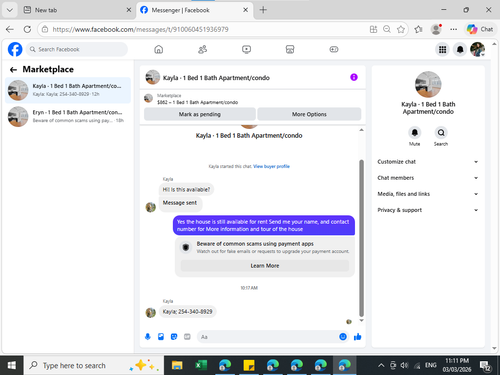
Task: Open browser zoom magnifier icon
Action: [x=387, y=29]
